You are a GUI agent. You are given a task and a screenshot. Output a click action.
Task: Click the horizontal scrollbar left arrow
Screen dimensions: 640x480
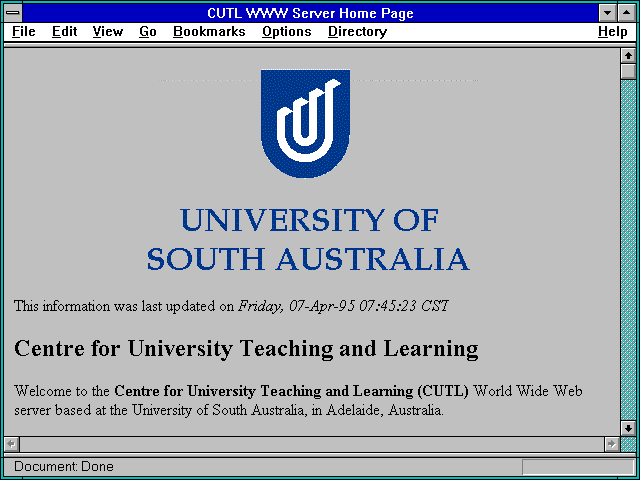point(12,444)
